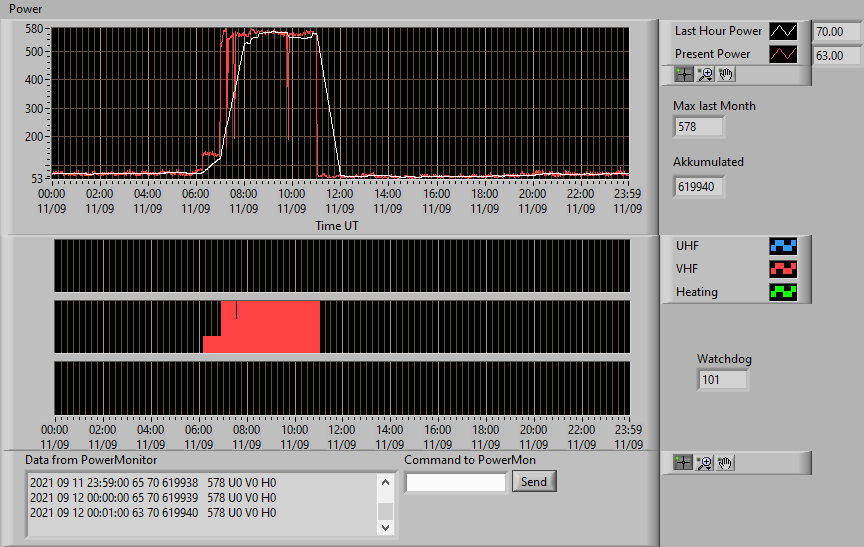Select the pan hand tool in the Power graph palette
The height and width of the screenshot is (547, 864).
click(x=726, y=74)
